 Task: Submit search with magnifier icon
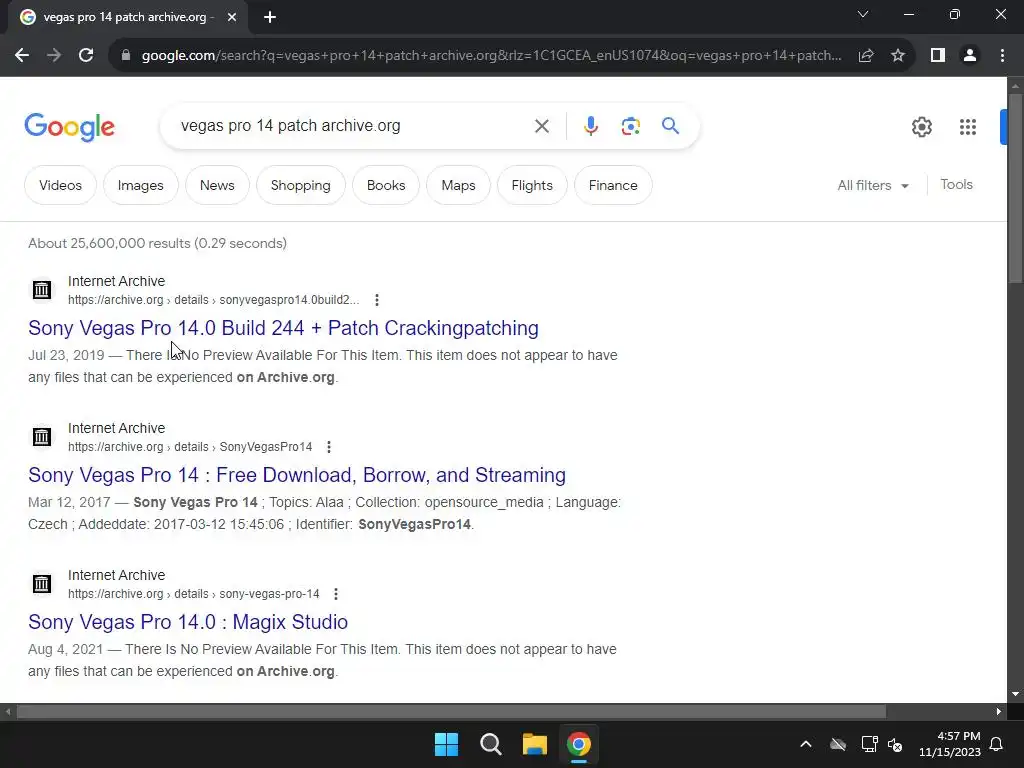pos(670,126)
